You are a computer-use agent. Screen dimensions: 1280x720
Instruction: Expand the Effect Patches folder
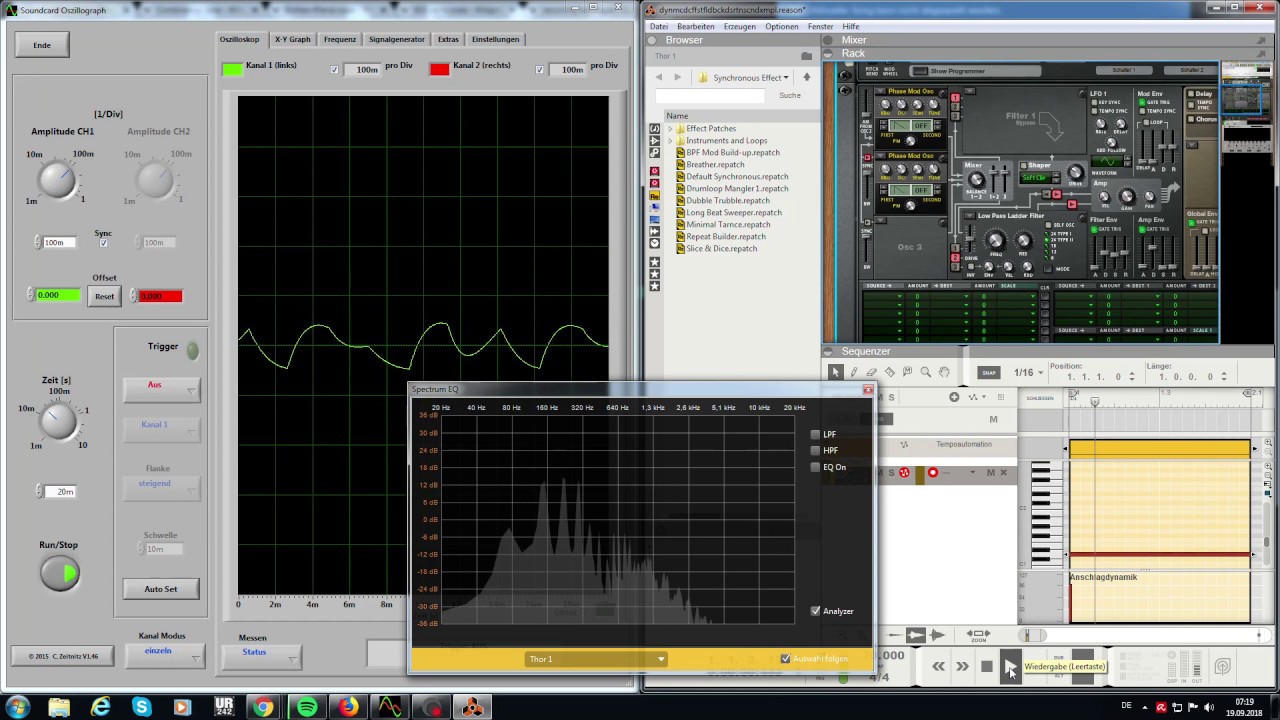(x=669, y=129)
